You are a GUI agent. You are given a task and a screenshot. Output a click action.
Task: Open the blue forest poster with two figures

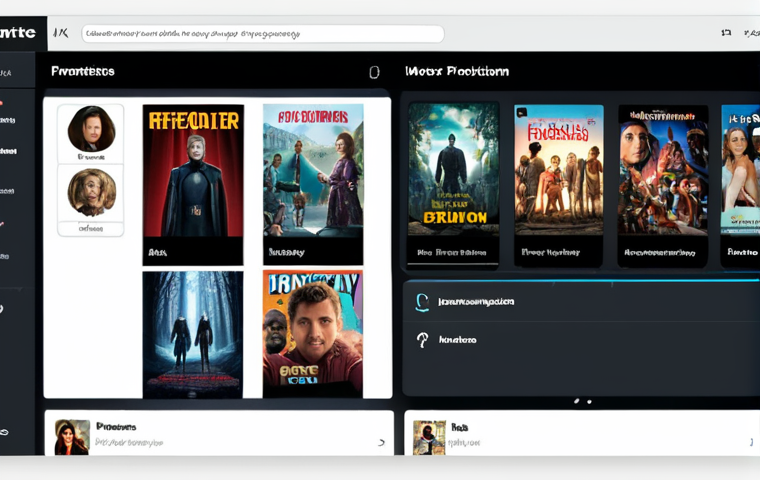coord(193,335)
